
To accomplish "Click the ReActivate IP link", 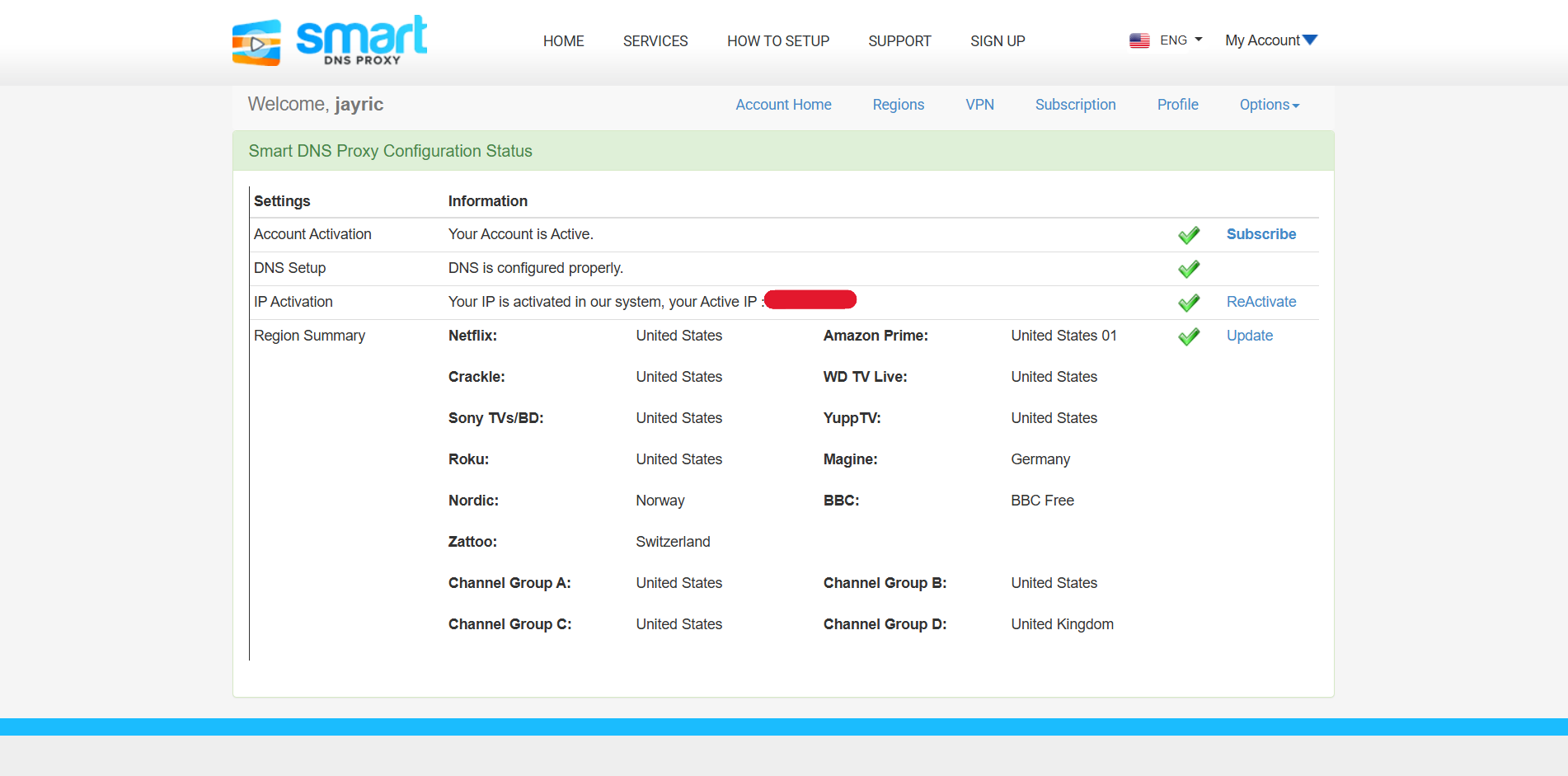I will pos(1261,302).
